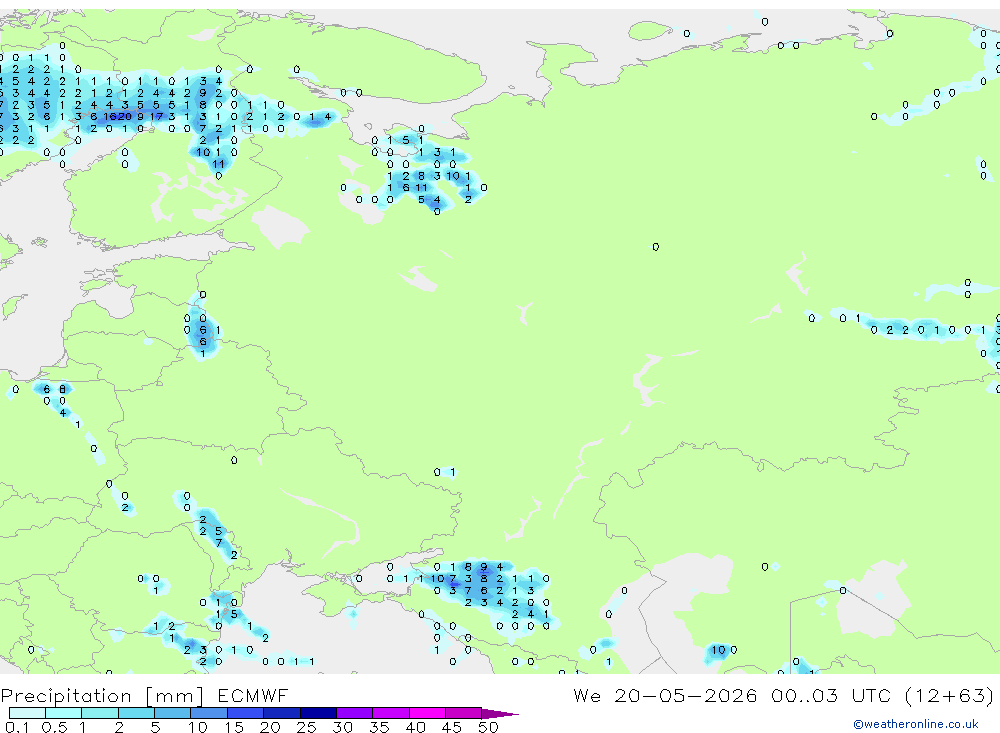Click the 'Precipitation [mm] ECMWF' title text
1000x733 pixels.
point(144,695)
